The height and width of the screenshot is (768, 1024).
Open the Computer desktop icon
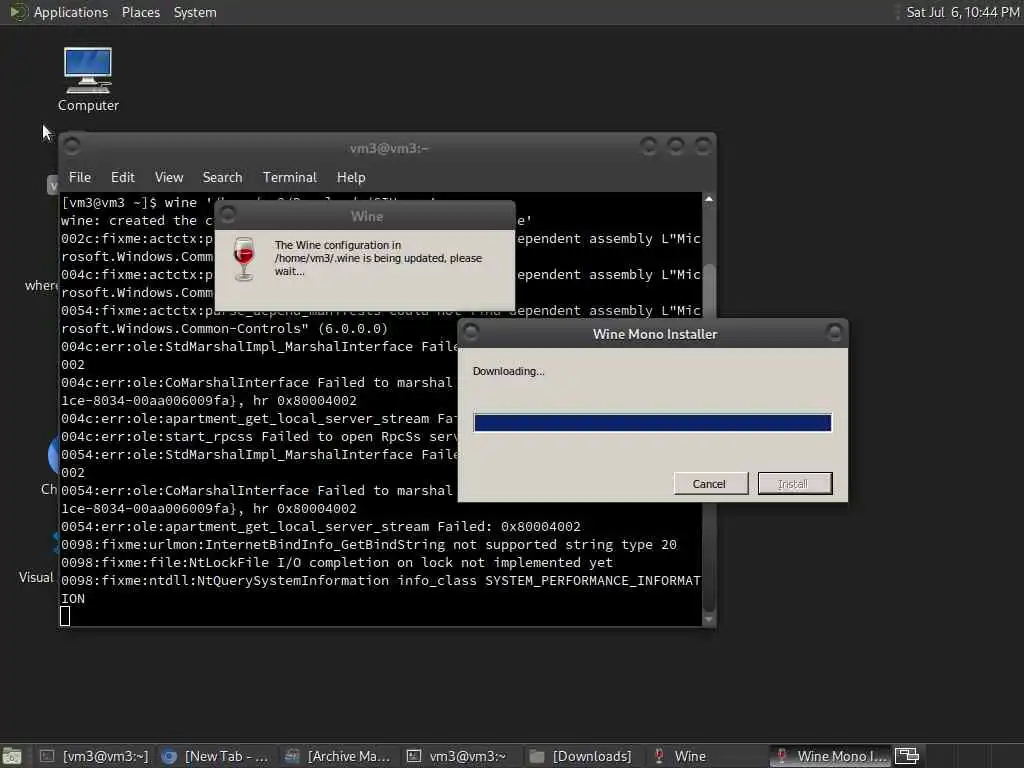pyautogui.click(x=88, y=79)
